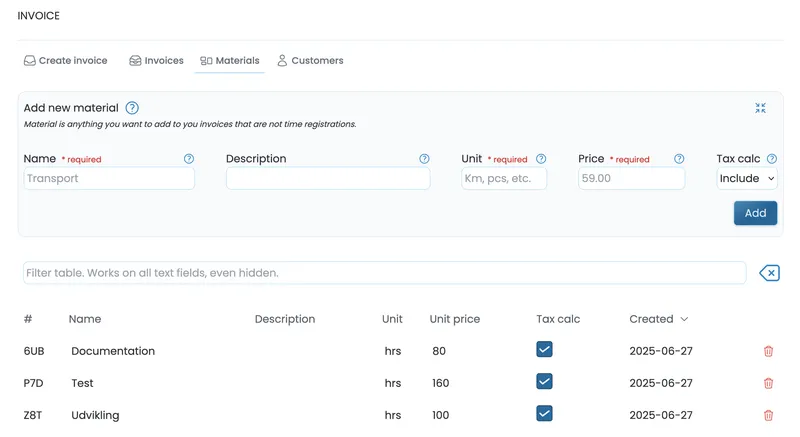Show help for Tax calc
800x437 pixels.
point(771,159)
